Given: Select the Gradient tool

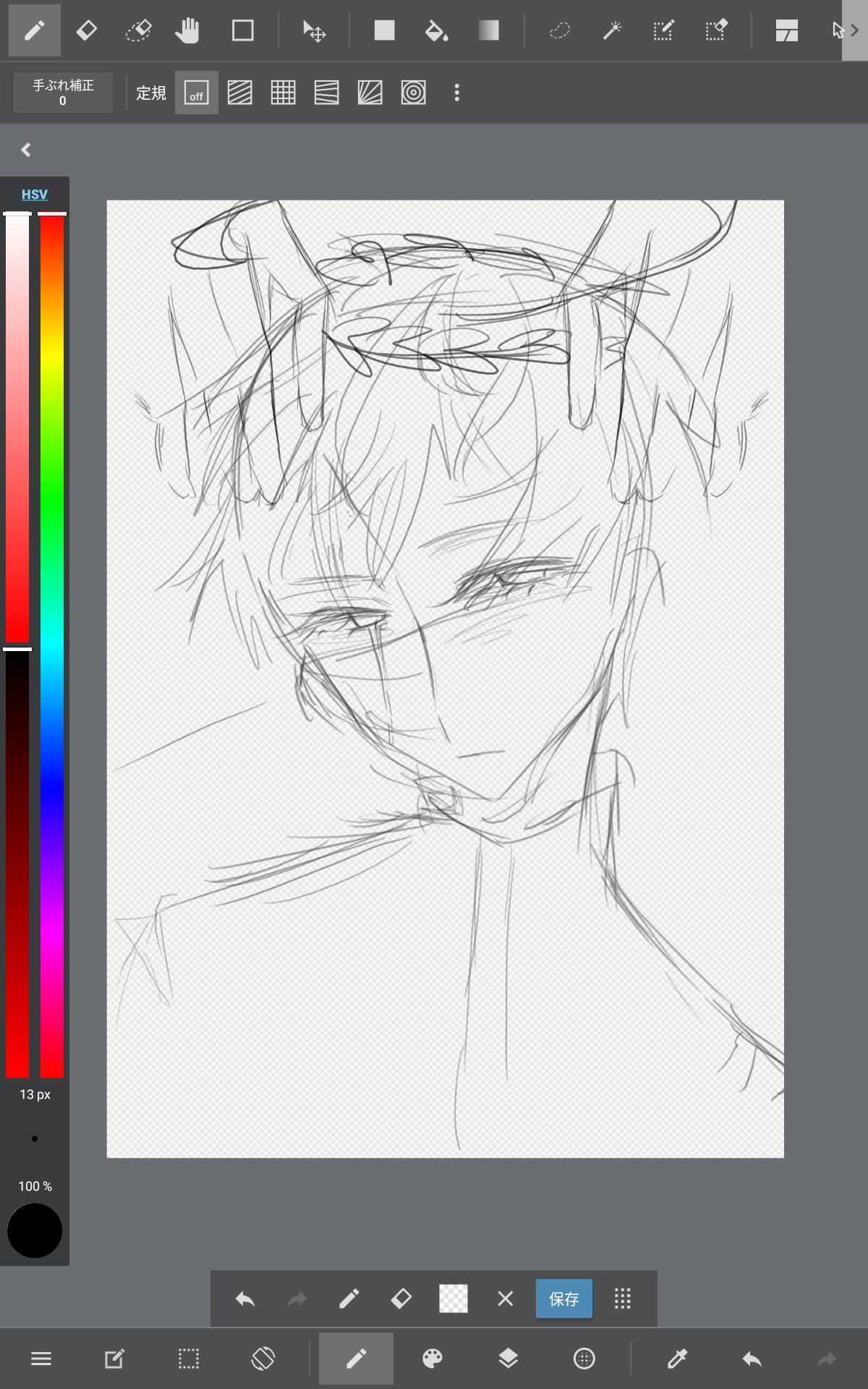Looking at the screenshot, I should [x=488, y=30].
